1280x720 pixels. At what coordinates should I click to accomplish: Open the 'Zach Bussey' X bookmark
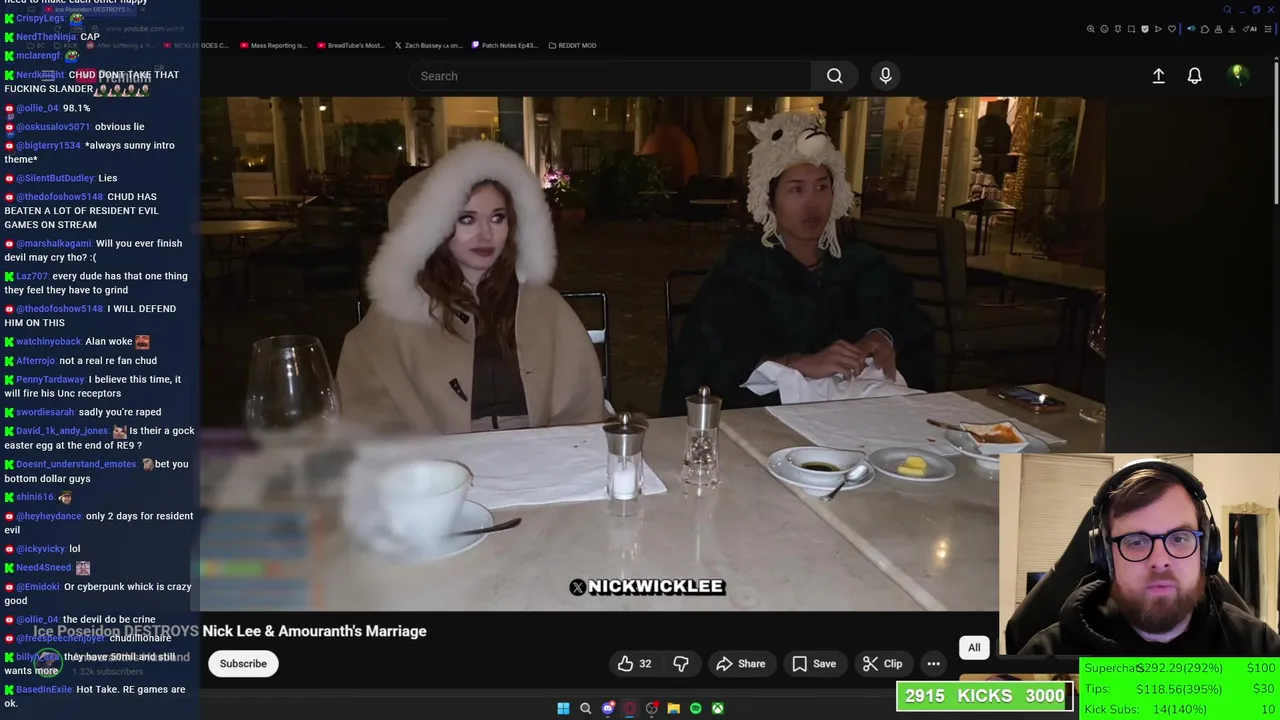[428, 45]
